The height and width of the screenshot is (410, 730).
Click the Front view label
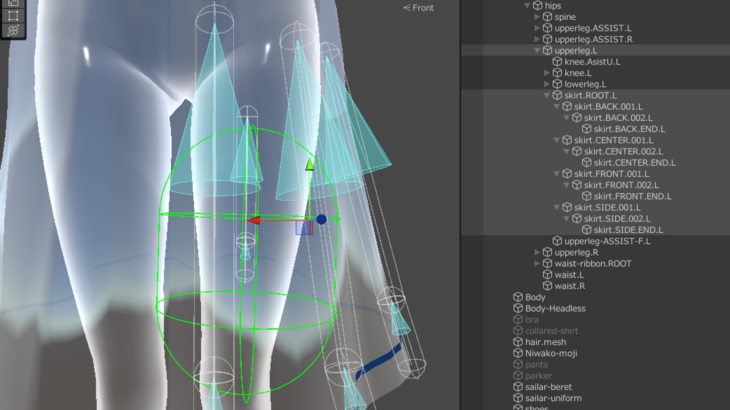pyautogui.click(x=422, y=8)
